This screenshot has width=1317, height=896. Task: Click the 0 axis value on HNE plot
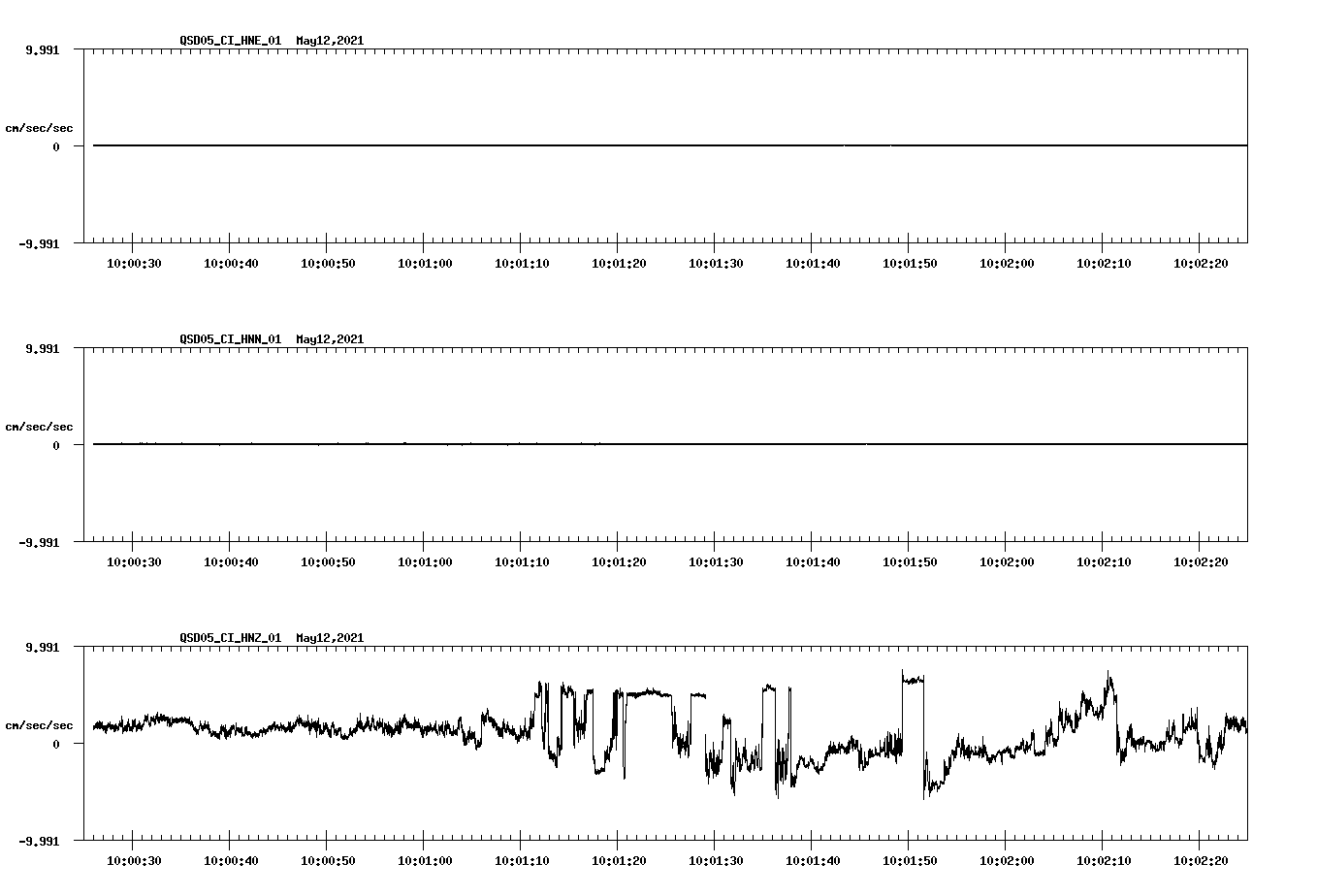click(56, 146)
